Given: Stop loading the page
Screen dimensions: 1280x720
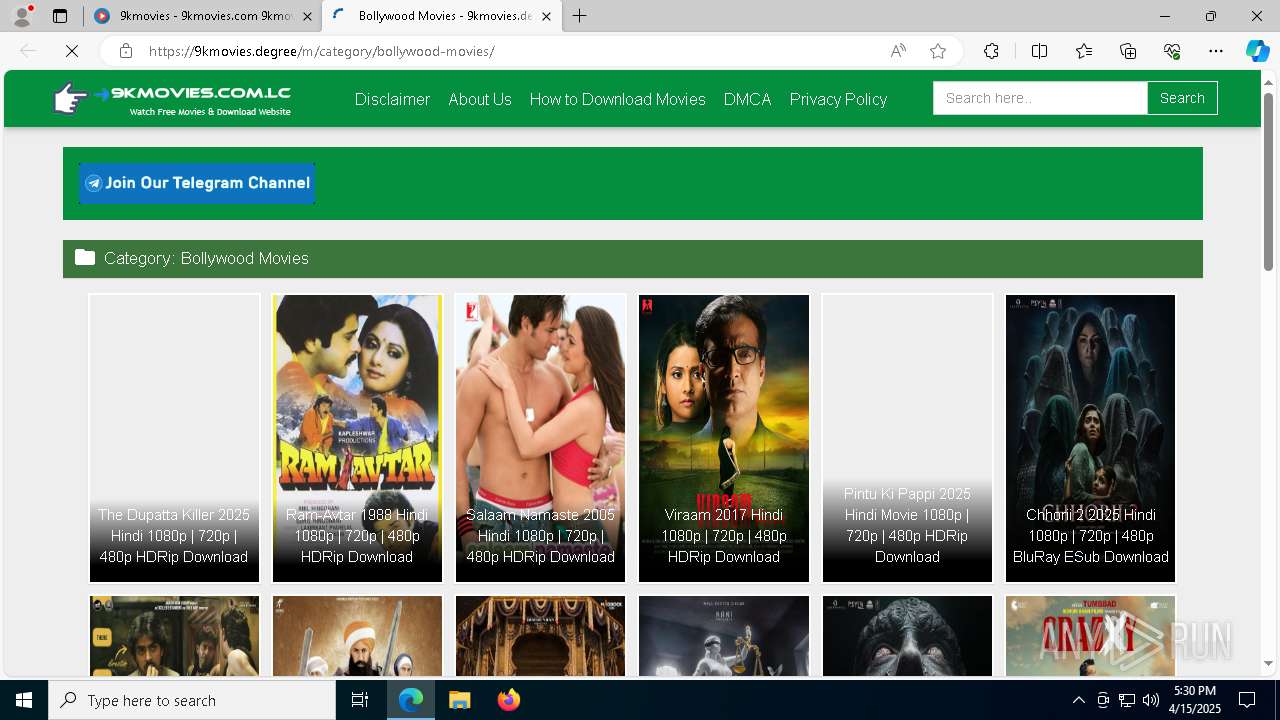Looking at the screenshot, I should point(72,51).
